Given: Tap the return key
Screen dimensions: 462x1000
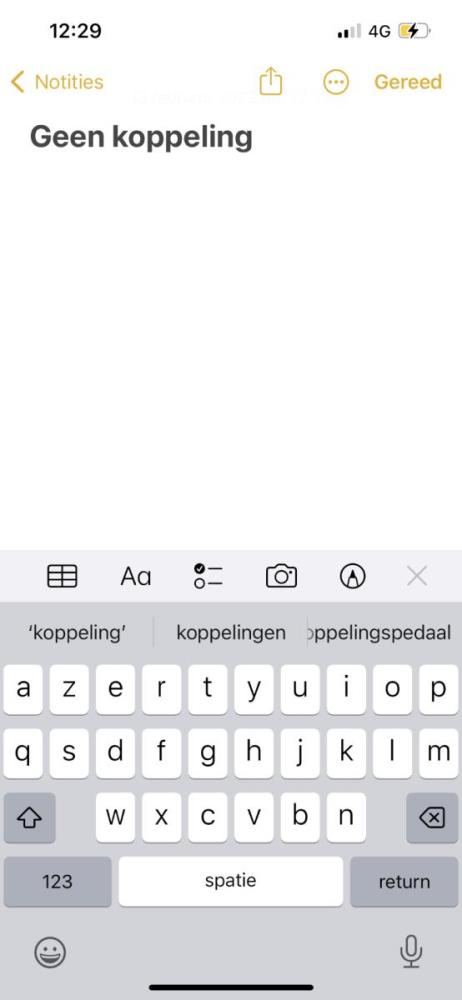Looking at the screenshot, I should 404,881.
